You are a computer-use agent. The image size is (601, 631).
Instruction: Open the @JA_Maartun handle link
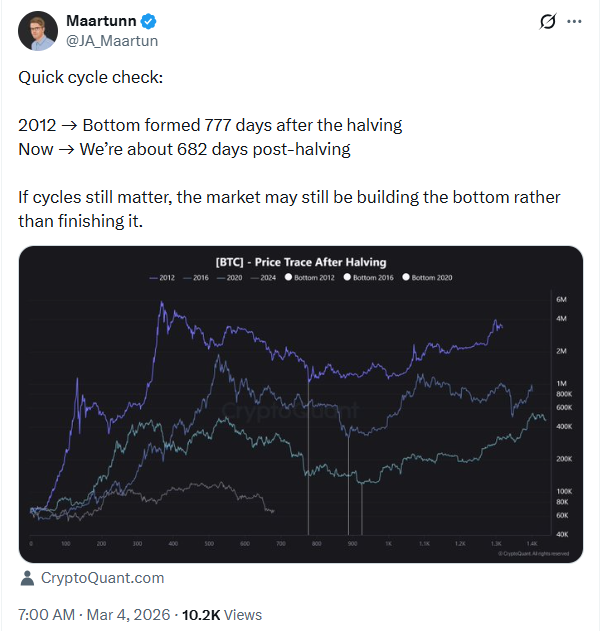pos(111,41)
